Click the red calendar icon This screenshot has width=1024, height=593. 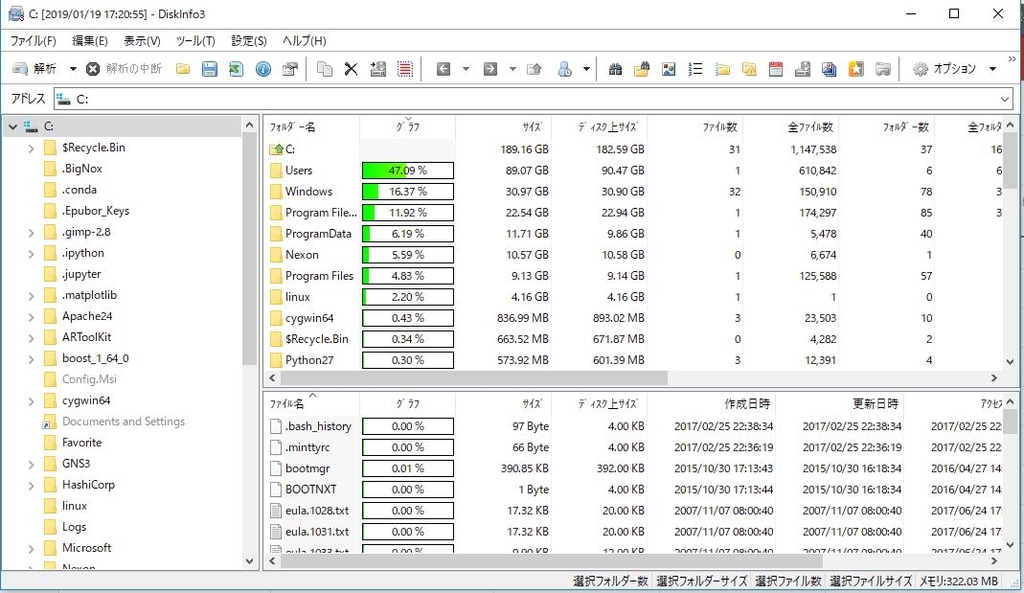[776, 69]
